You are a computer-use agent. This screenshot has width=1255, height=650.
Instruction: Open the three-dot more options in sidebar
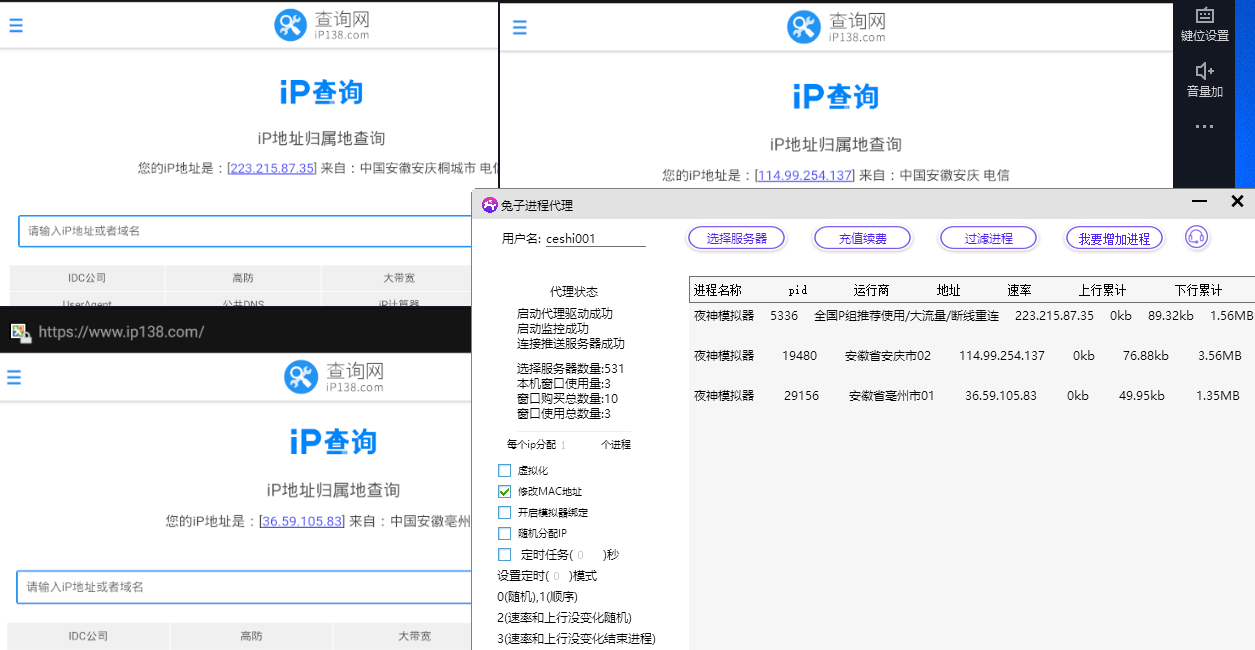1204,127
